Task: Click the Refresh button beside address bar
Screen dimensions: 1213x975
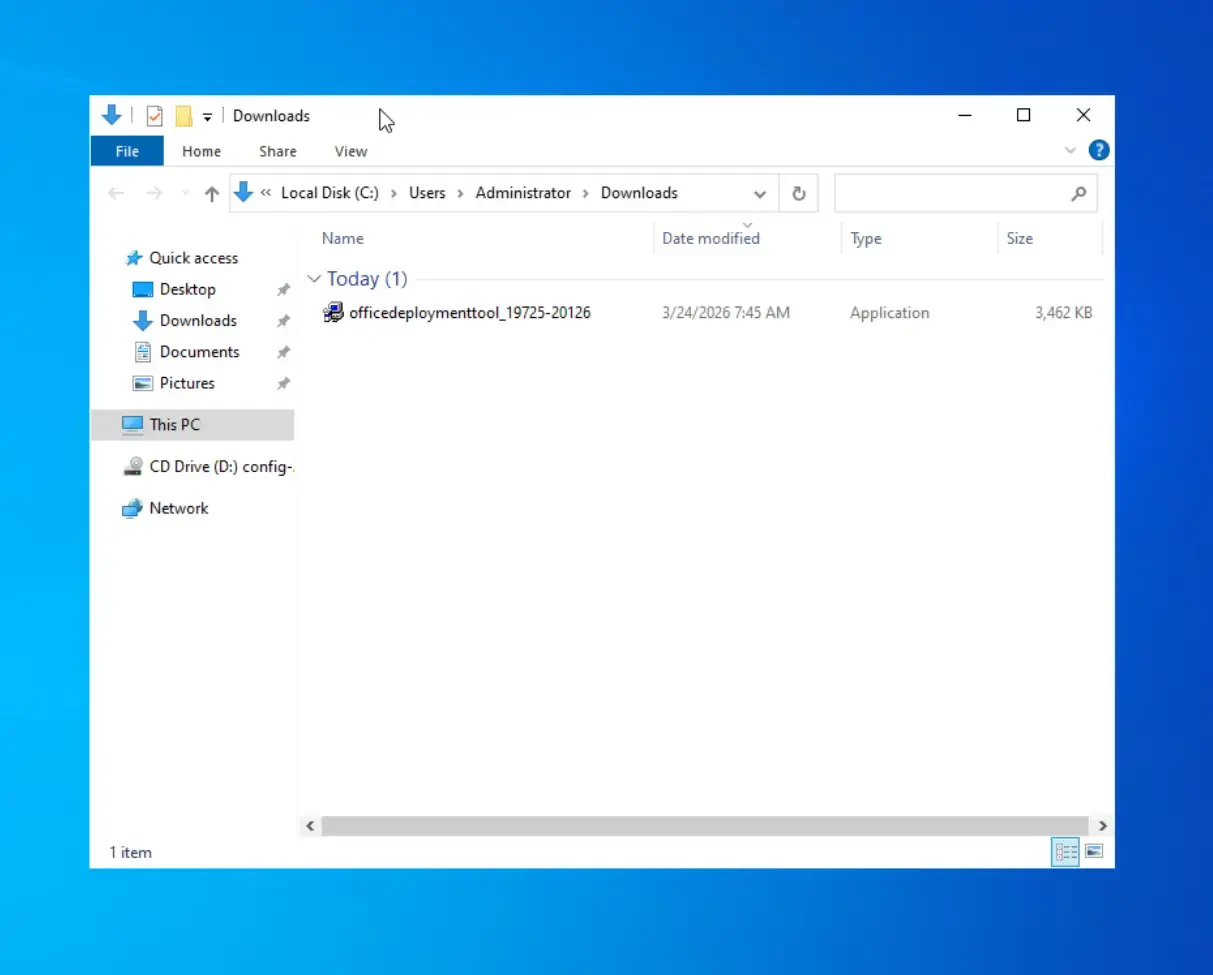Action: tap(798, 194)
